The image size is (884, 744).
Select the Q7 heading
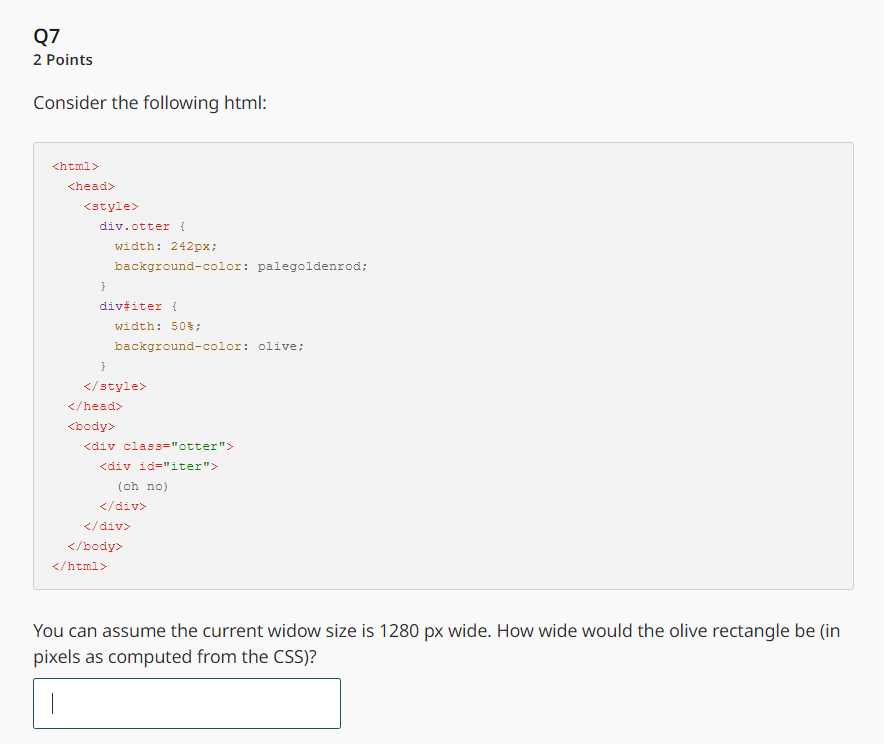pyautogui.click(x=45, y=35)
